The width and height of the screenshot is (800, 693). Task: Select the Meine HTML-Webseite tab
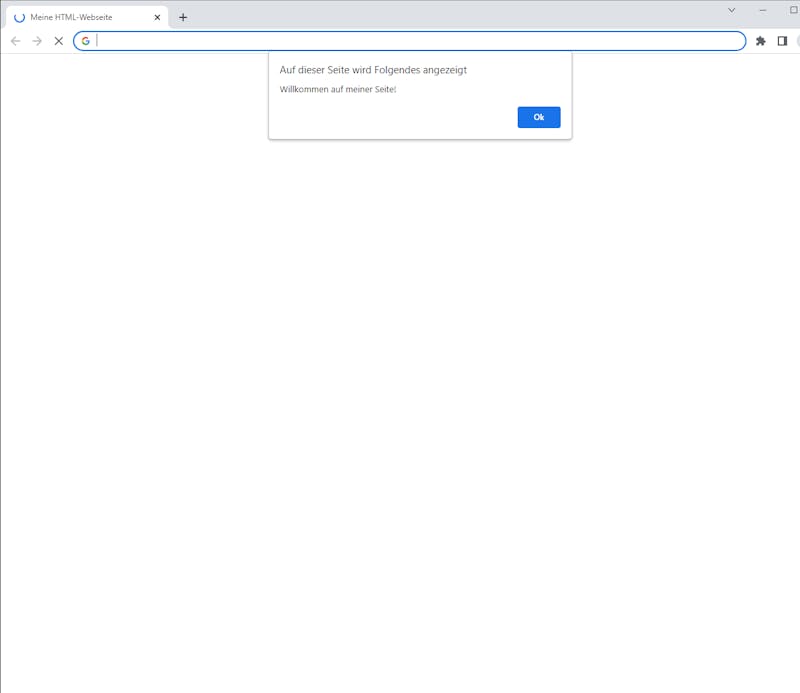(x=87, y=17)
